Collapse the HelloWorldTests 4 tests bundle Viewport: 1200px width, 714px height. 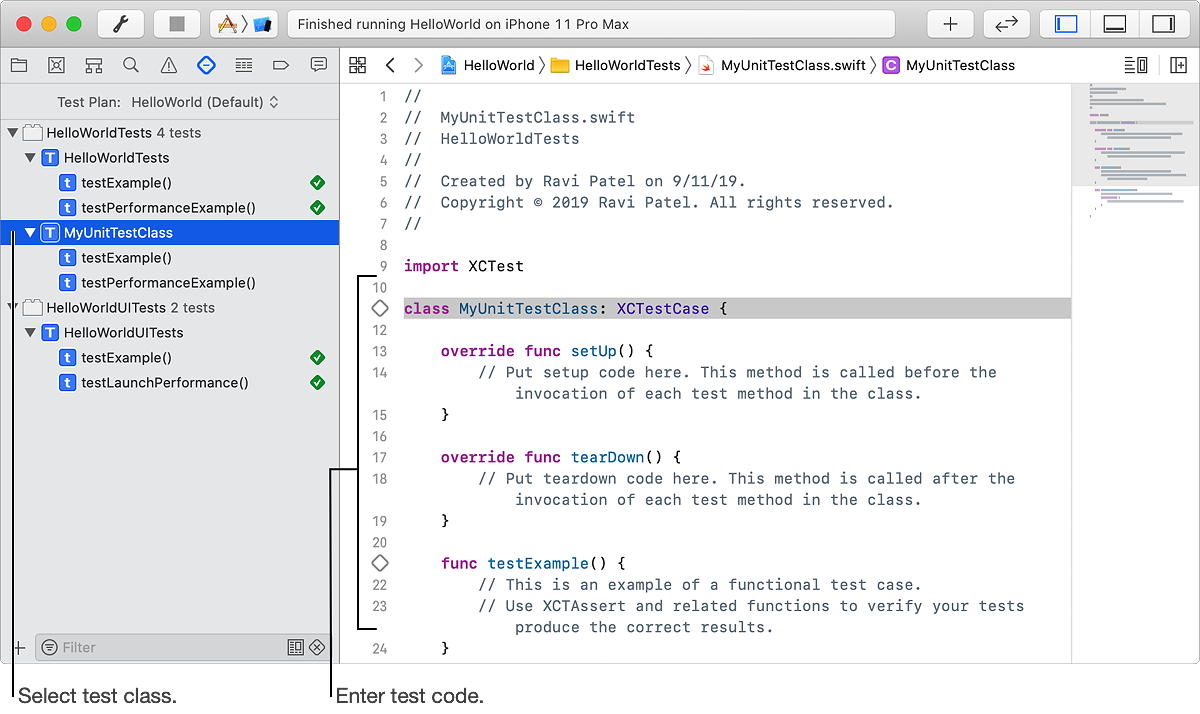click(13, 132)
